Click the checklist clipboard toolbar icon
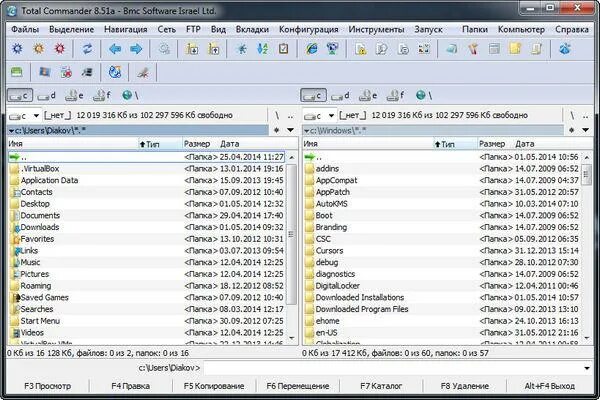 (x=284, y=49)
